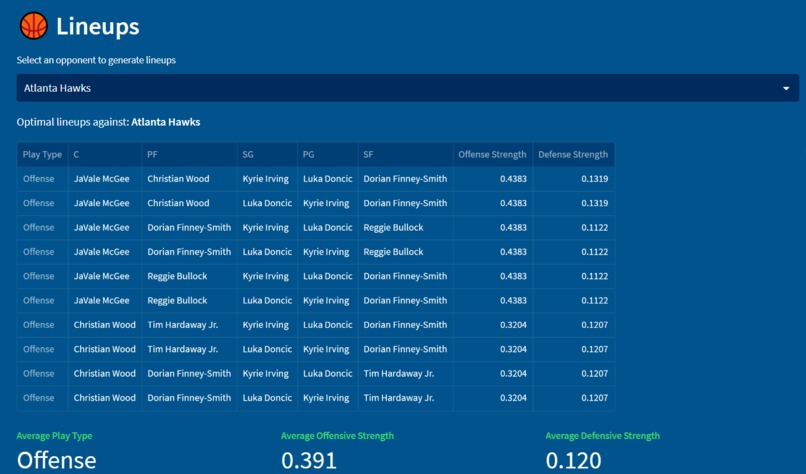Click average defensive value 0.120
Screen dimensions: 806x474
(573, 461)
